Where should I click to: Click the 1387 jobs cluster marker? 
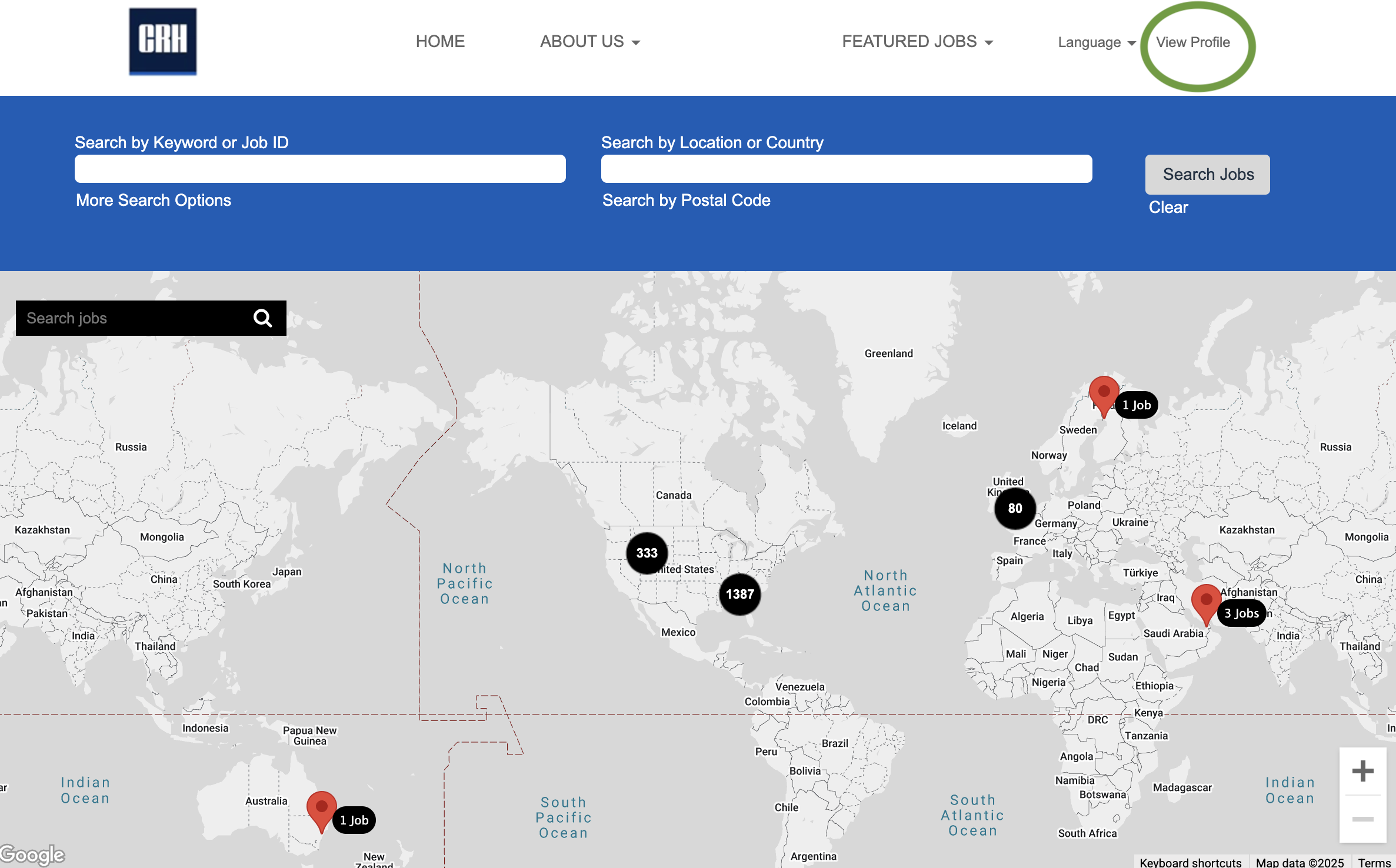pyautogui.click(x=739, y=594)
